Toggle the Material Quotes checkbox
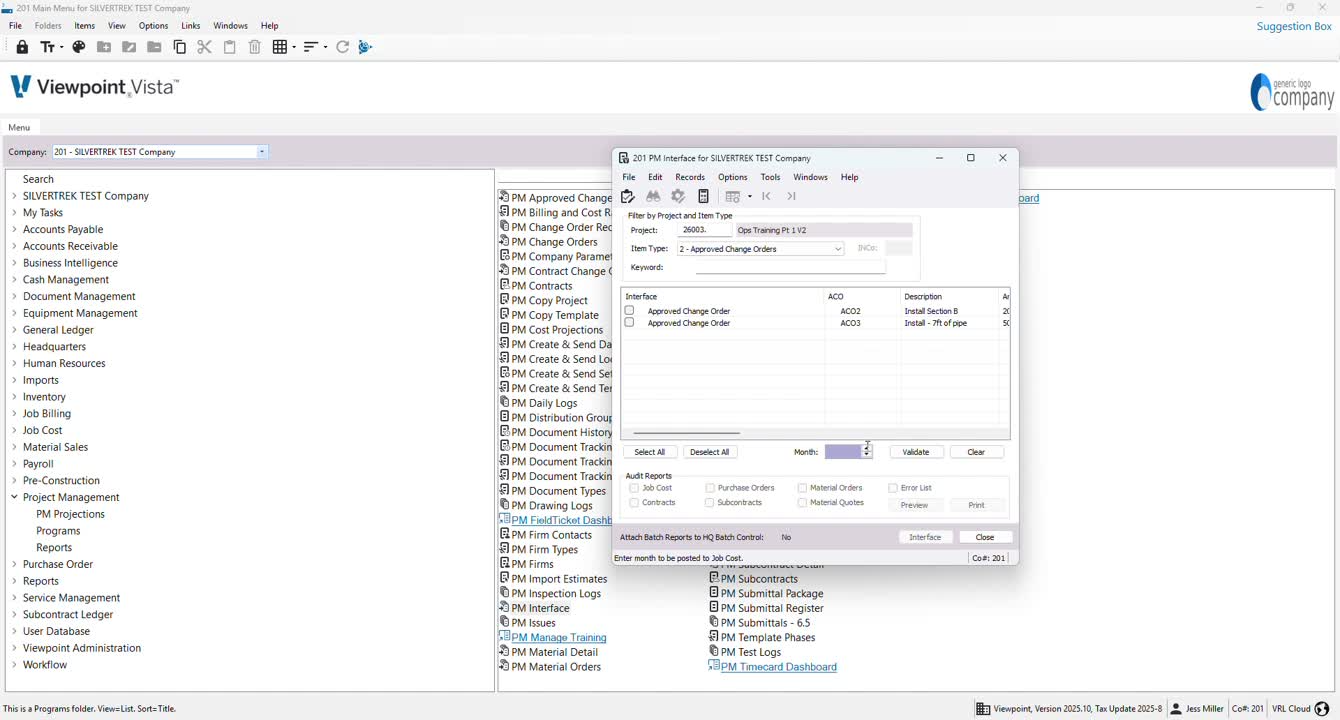 [x=802, y=503]
